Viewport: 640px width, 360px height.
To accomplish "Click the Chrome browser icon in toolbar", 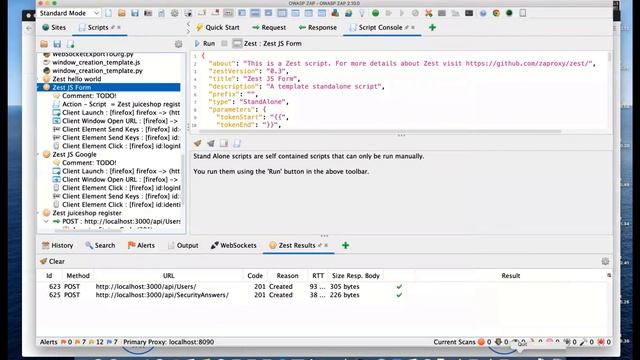I will 496,13.
